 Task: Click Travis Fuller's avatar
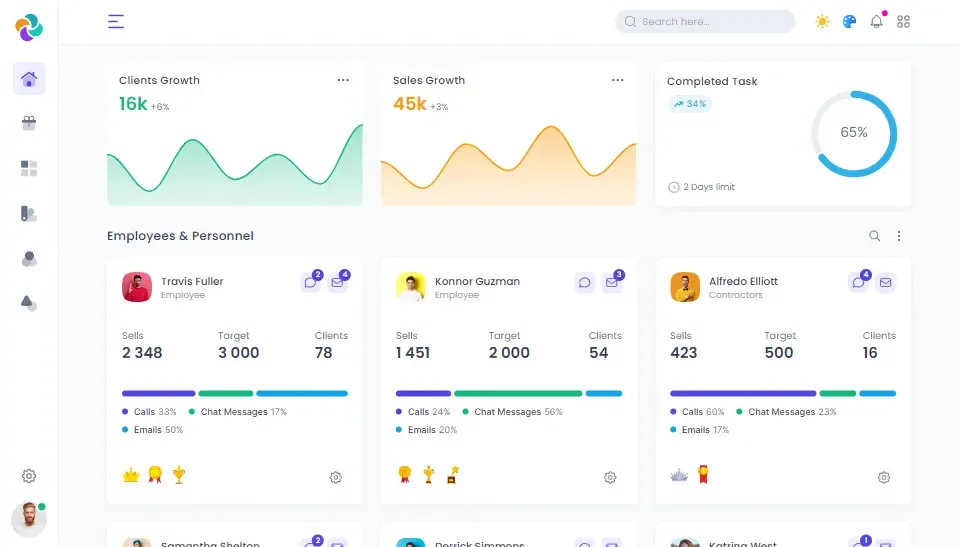137,287
